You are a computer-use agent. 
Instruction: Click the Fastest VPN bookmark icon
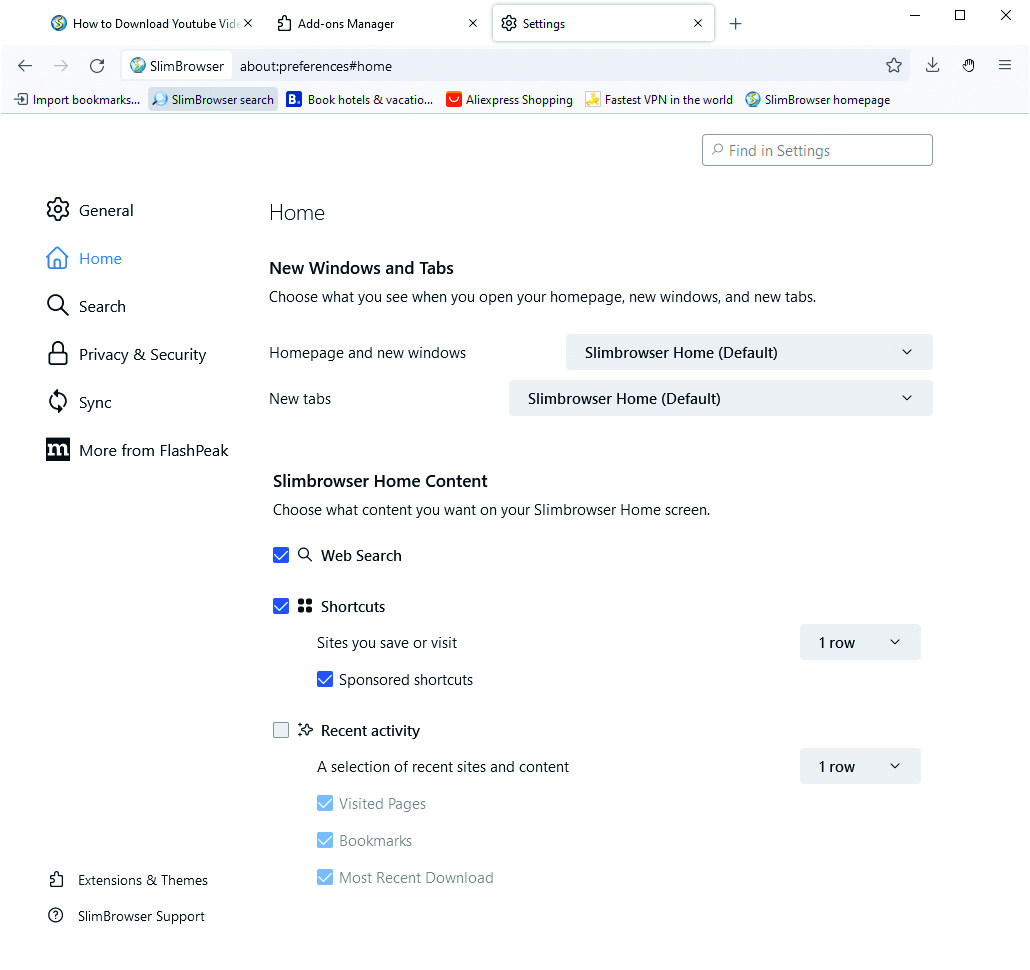click(x=593, y=99)
